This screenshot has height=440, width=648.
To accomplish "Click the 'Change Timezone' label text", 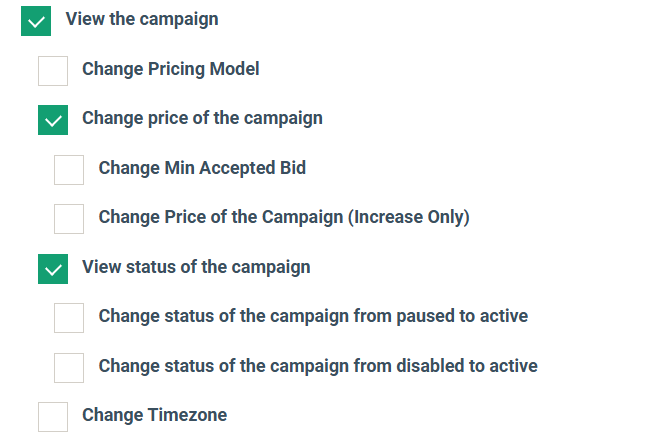I will pyautogui.click(x=154, y=415).
